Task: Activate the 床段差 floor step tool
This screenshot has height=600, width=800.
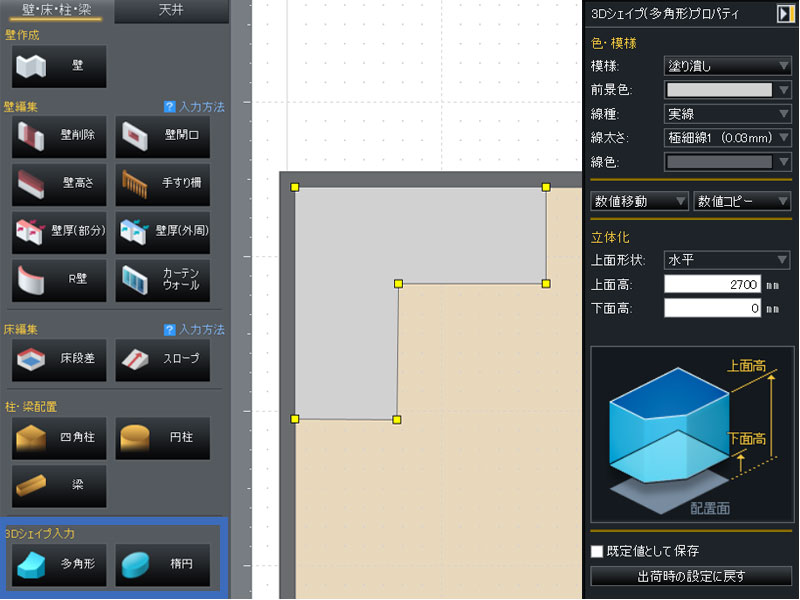Action: [x=59, y=358]
